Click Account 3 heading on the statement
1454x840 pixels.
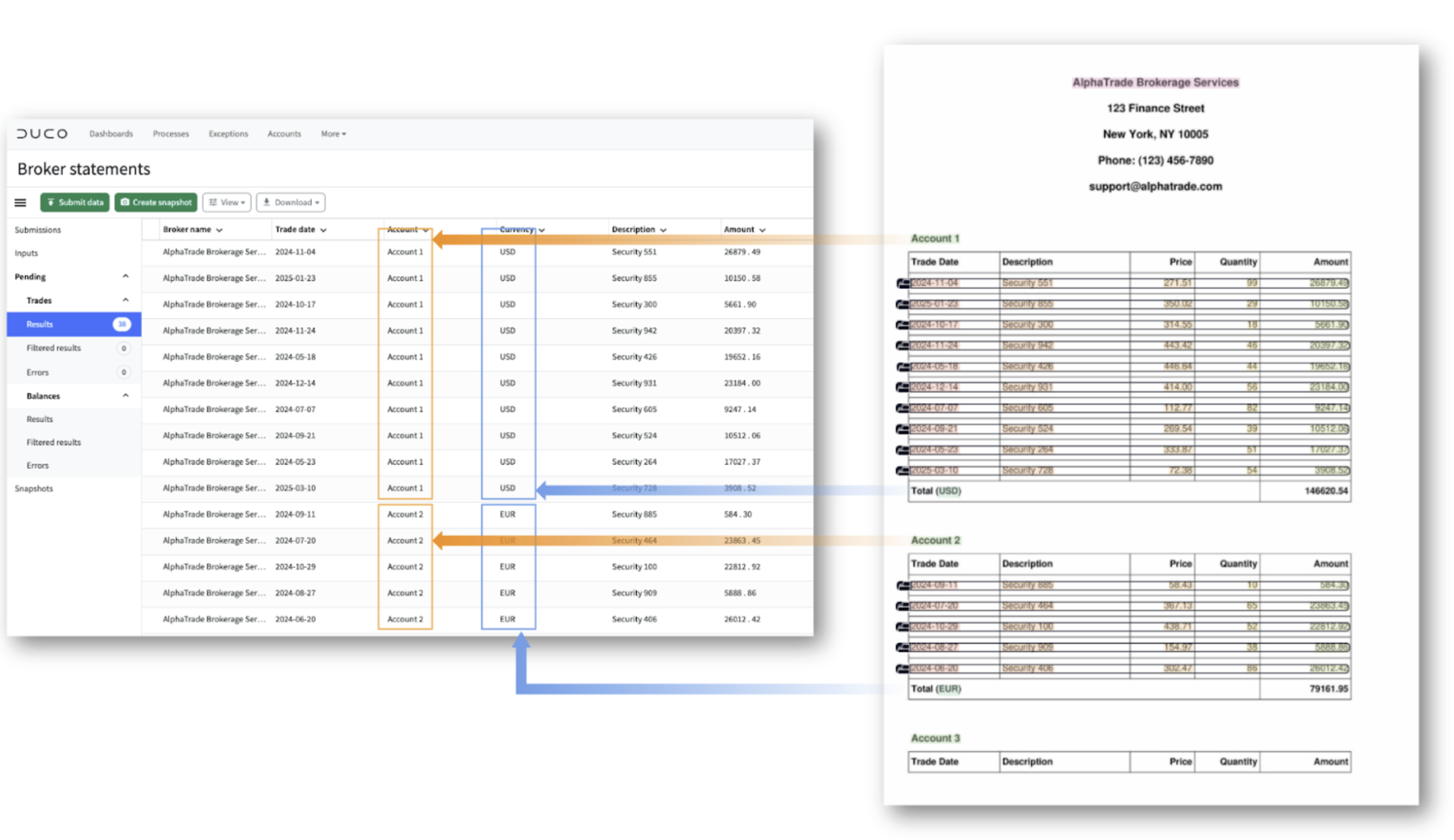935,738
